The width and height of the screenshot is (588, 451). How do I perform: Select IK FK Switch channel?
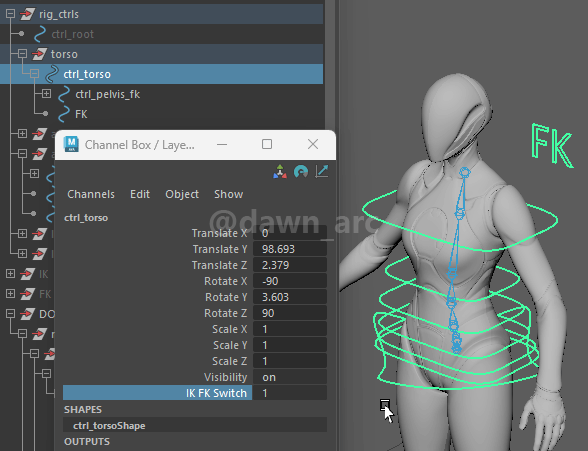click(158, 393)
